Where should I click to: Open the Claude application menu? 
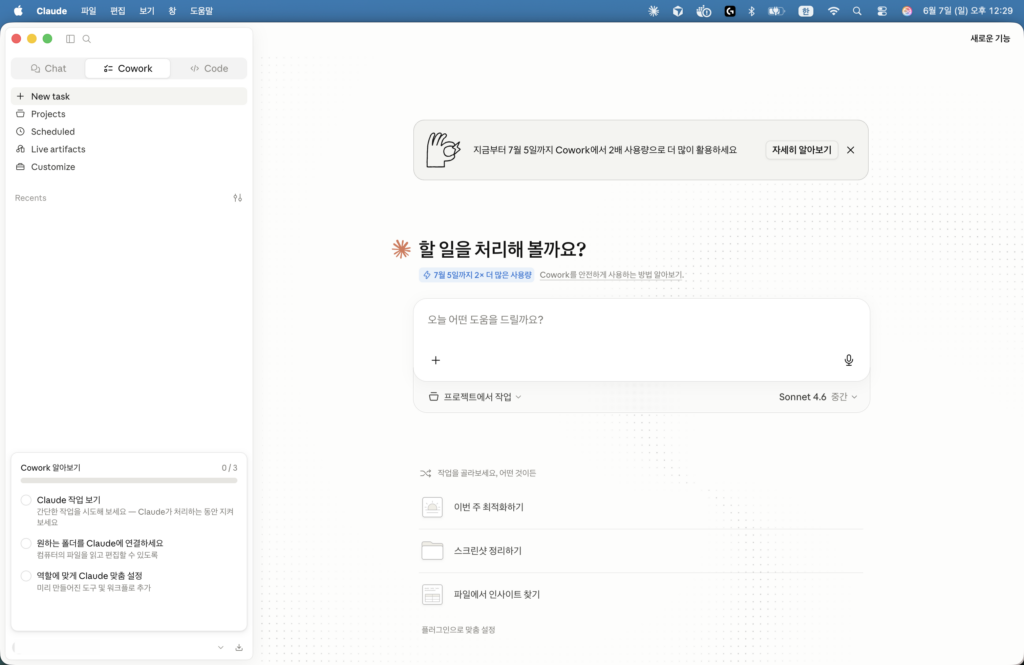tap(52, 11)
